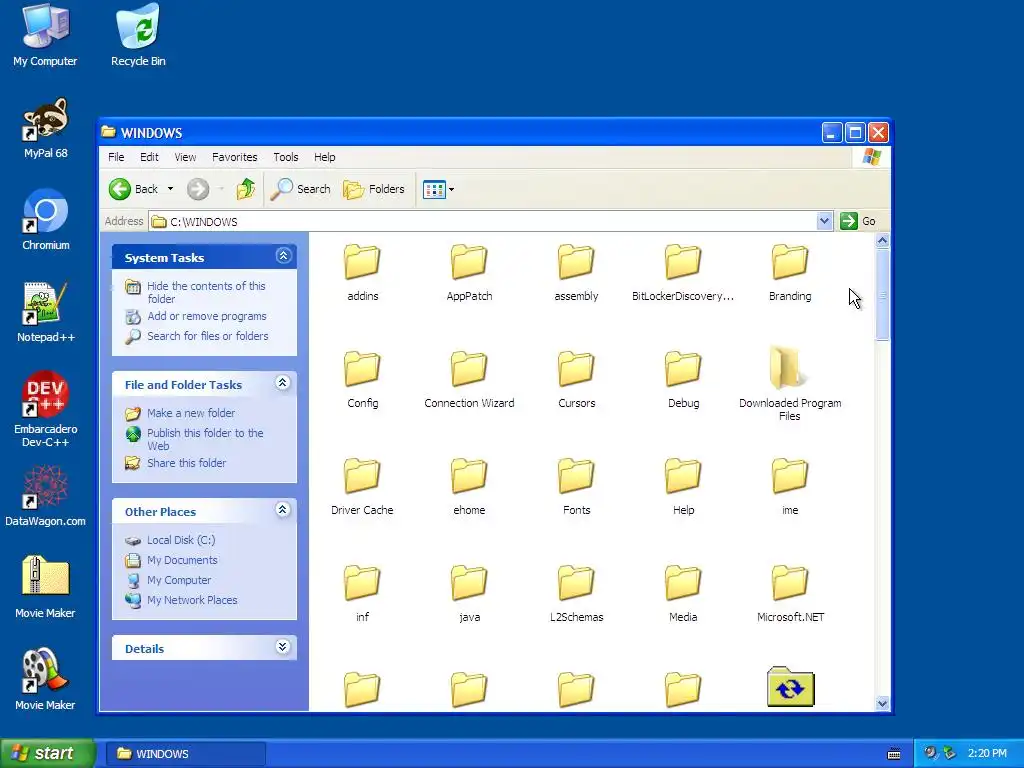
Task: Open Embarcadero Dev-C++ desktop shortcut
Action: click(x=45, y=409)
